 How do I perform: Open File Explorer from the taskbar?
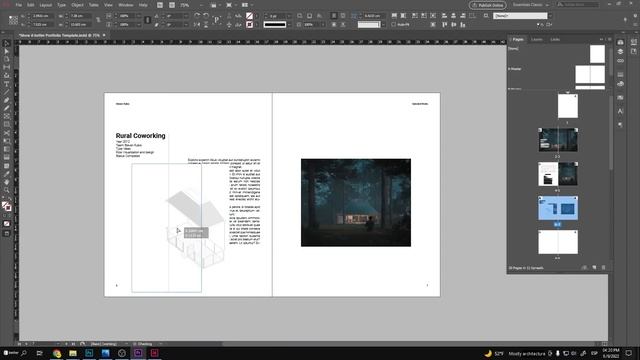[x=73, y=353]
